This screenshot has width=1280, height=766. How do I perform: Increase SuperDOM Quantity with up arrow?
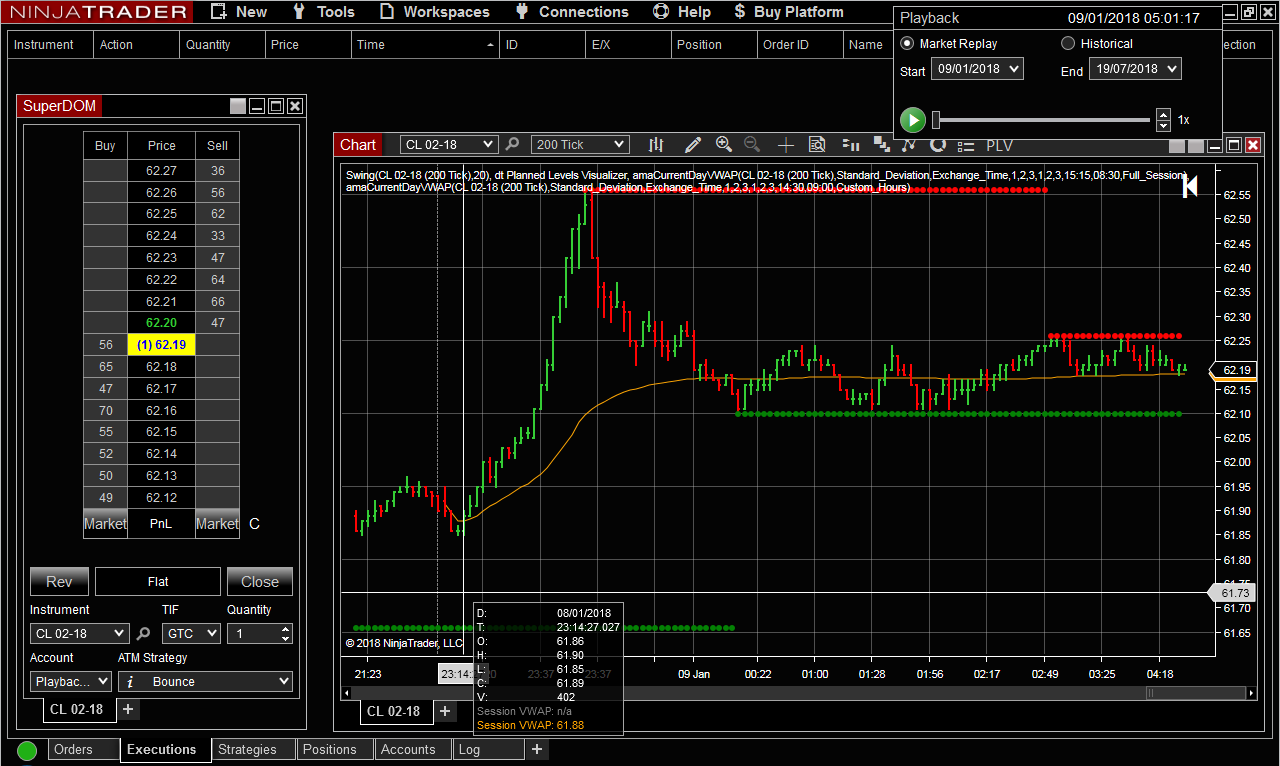(286, 629)
